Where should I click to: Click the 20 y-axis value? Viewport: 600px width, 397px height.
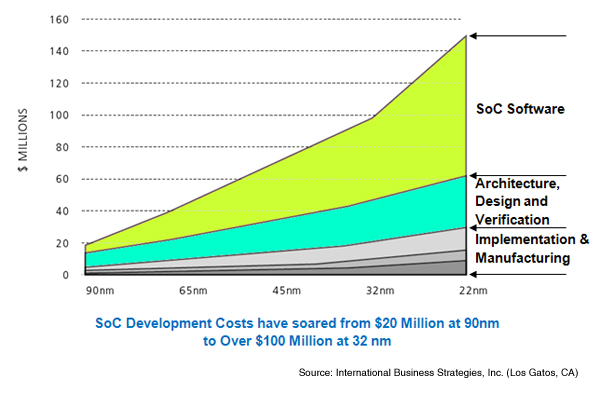pos(62,243)
